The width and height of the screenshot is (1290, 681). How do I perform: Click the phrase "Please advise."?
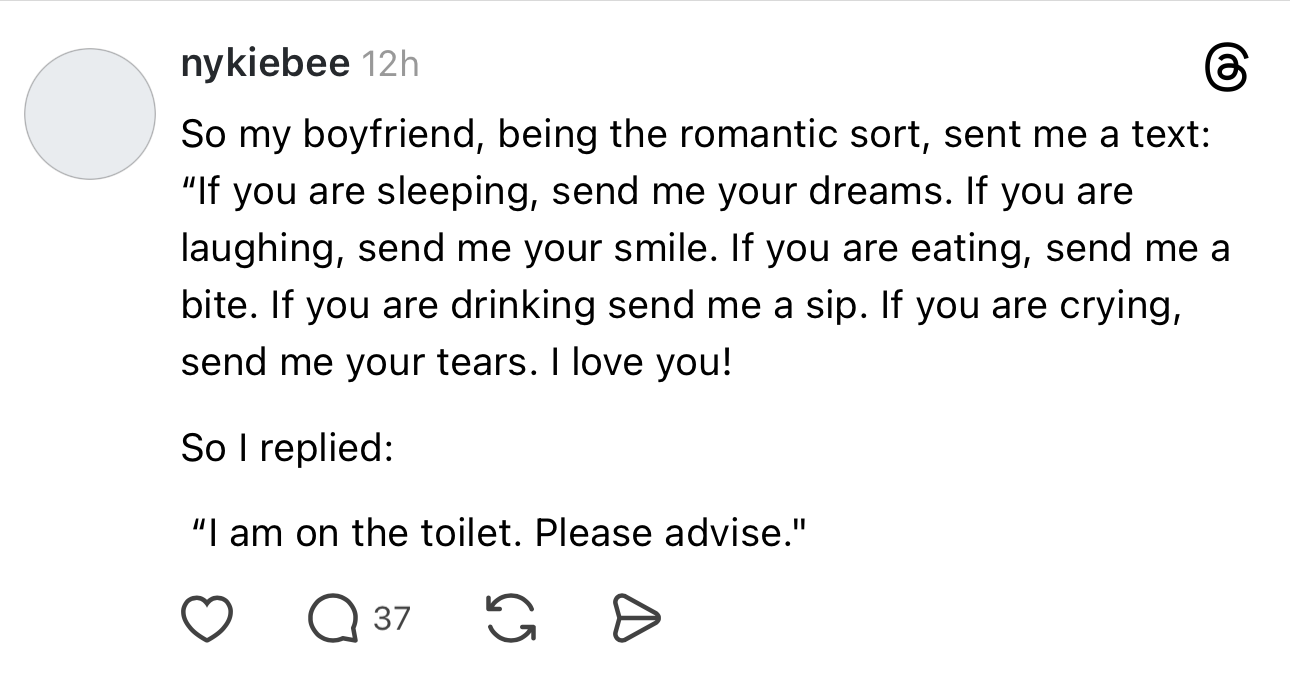670,533
